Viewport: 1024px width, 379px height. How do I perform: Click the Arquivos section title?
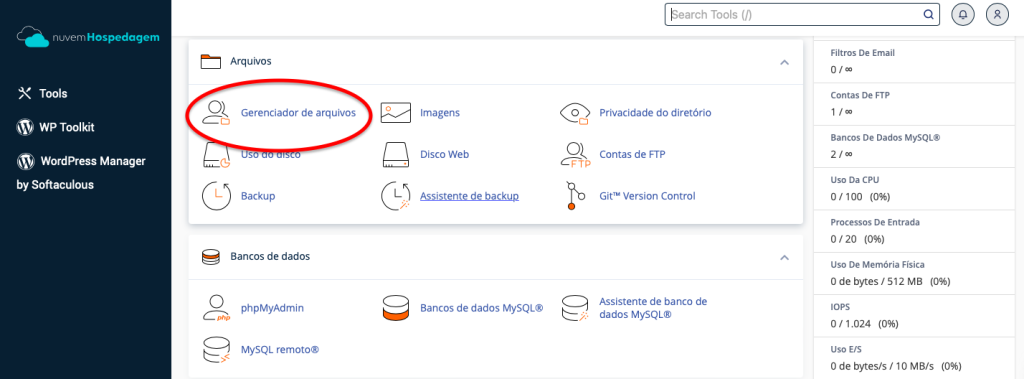tap(251, 61)
